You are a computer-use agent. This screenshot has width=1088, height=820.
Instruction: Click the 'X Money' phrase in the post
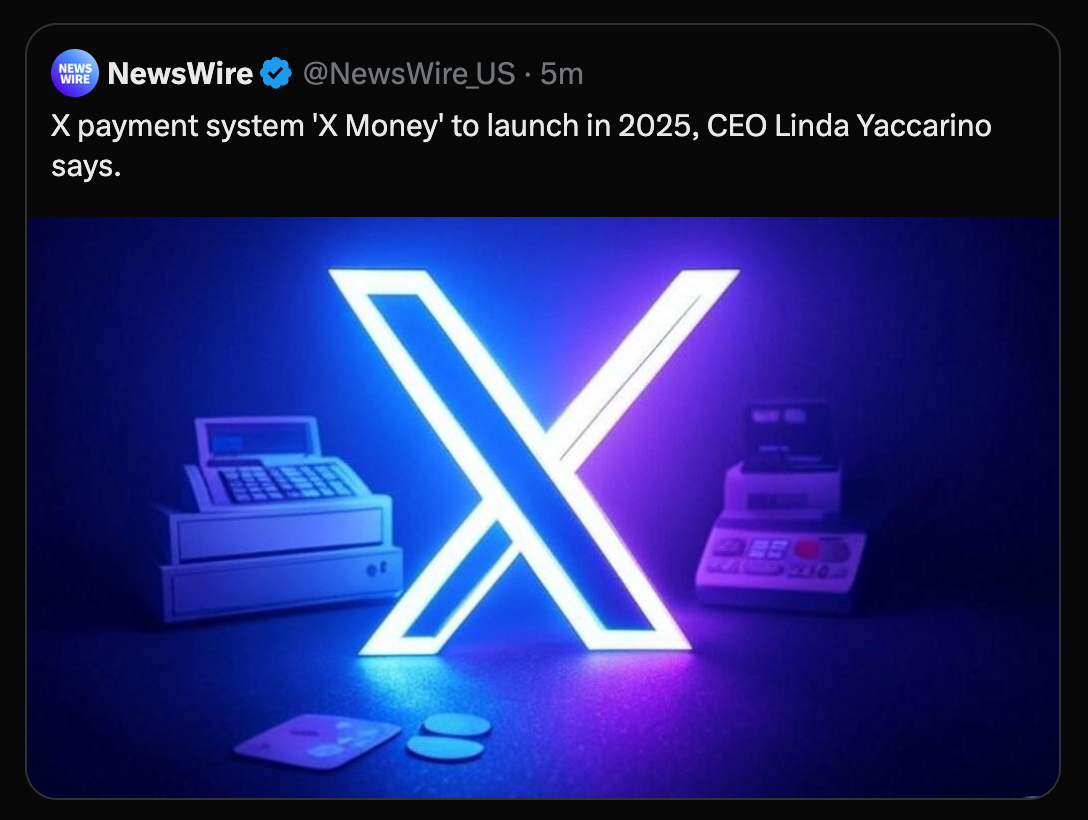coord(377,126)
